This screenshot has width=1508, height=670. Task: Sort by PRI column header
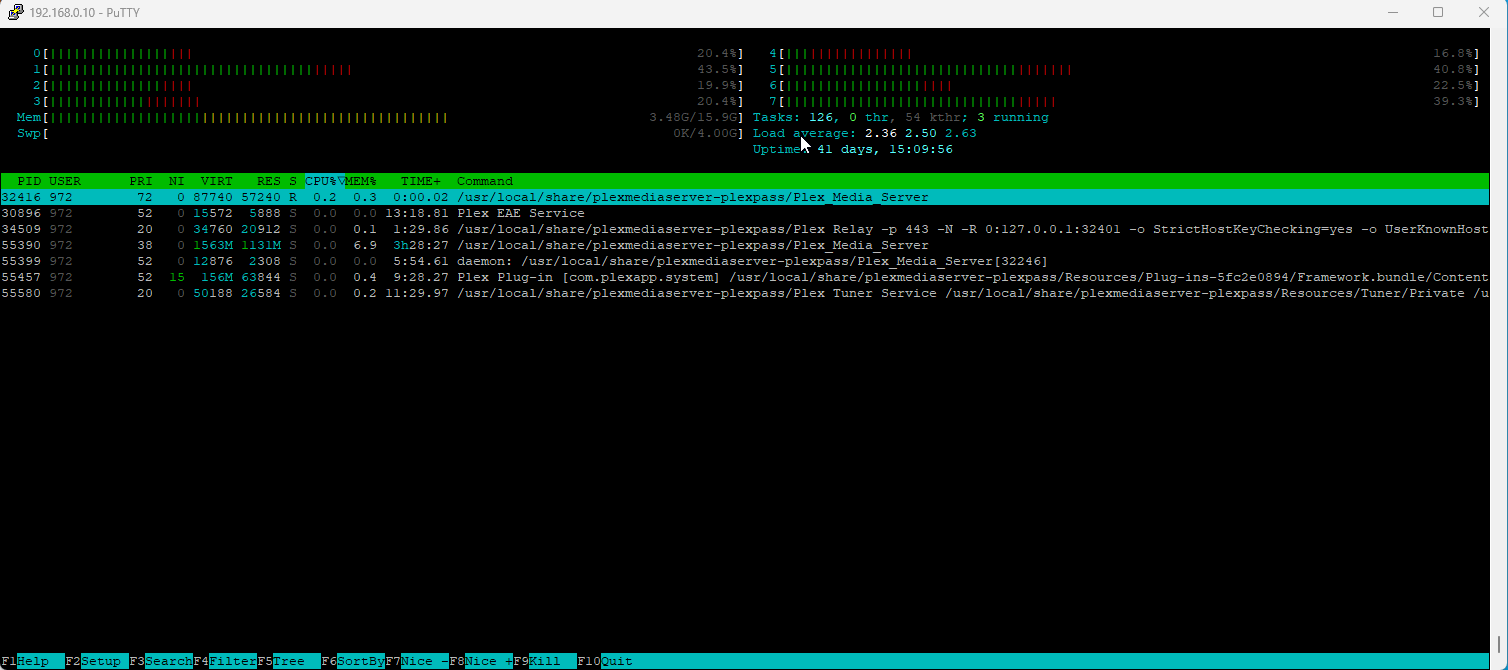click(x=141, y=181)
